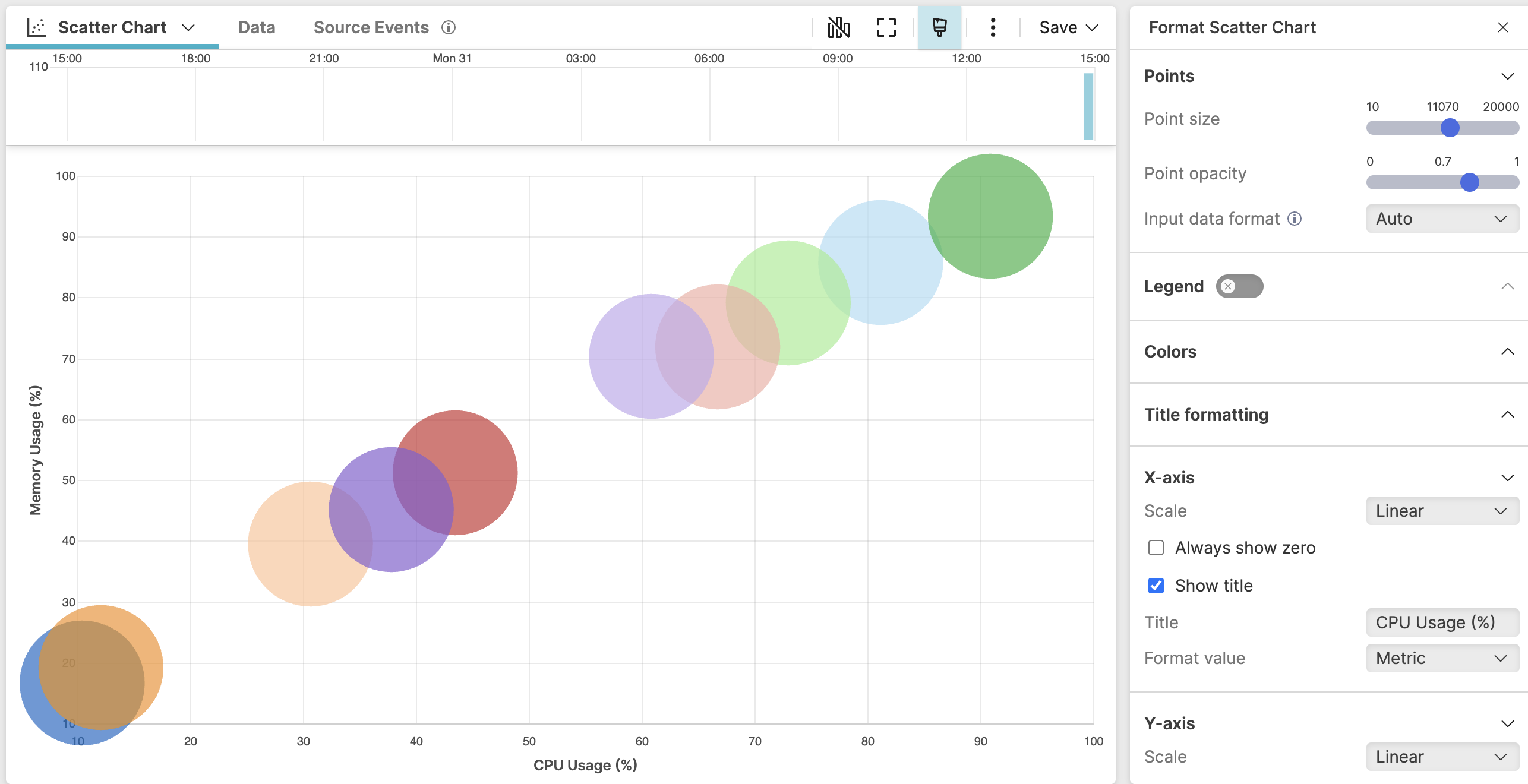The width and height of the screenshot is (1528, 784).
Task: Click the CPU Usage (%) axis title
Action: [585, 765]
